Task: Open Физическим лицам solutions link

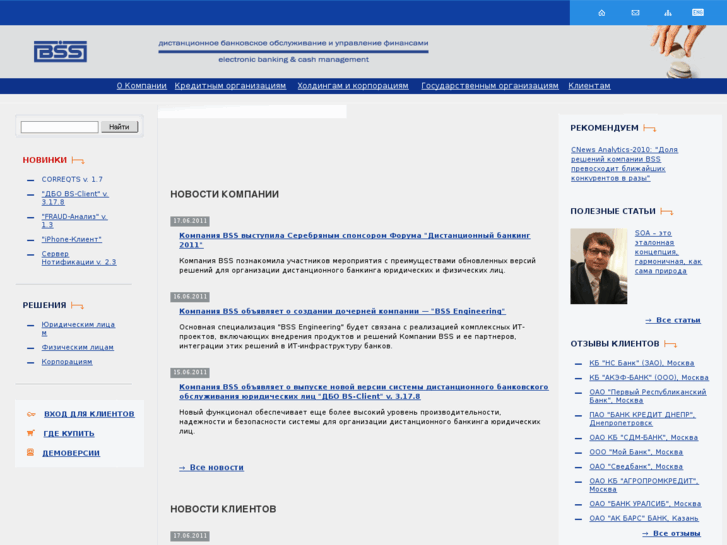Action: tap(77, 347)
